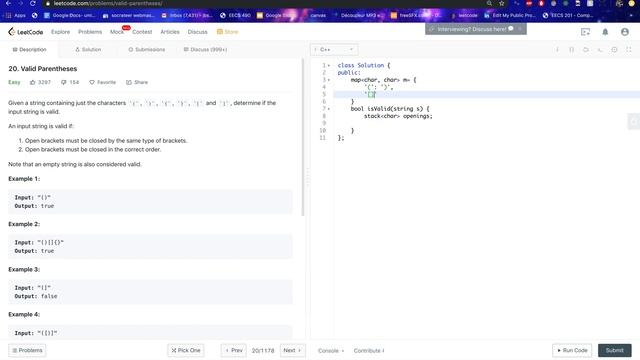The height and width of the screenshot is (360, 640).
Task: Click the thumbs-up like icon
Action: [33, 82]
